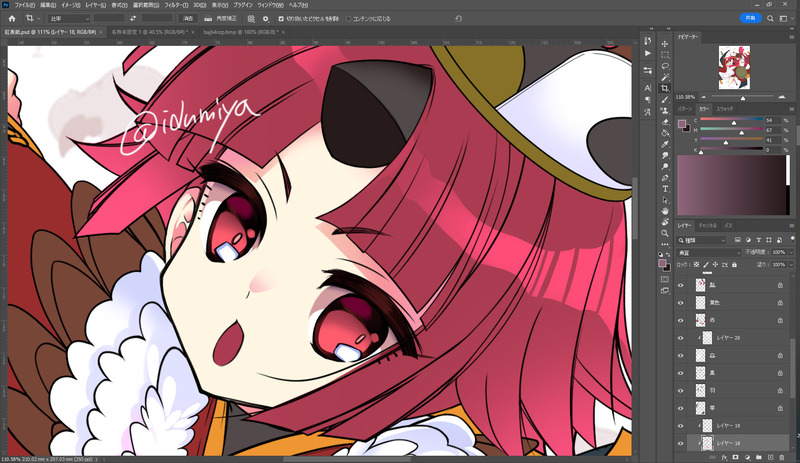Open the History panel icon
Viewport: 800px width, 463px height.
[647, 41]
